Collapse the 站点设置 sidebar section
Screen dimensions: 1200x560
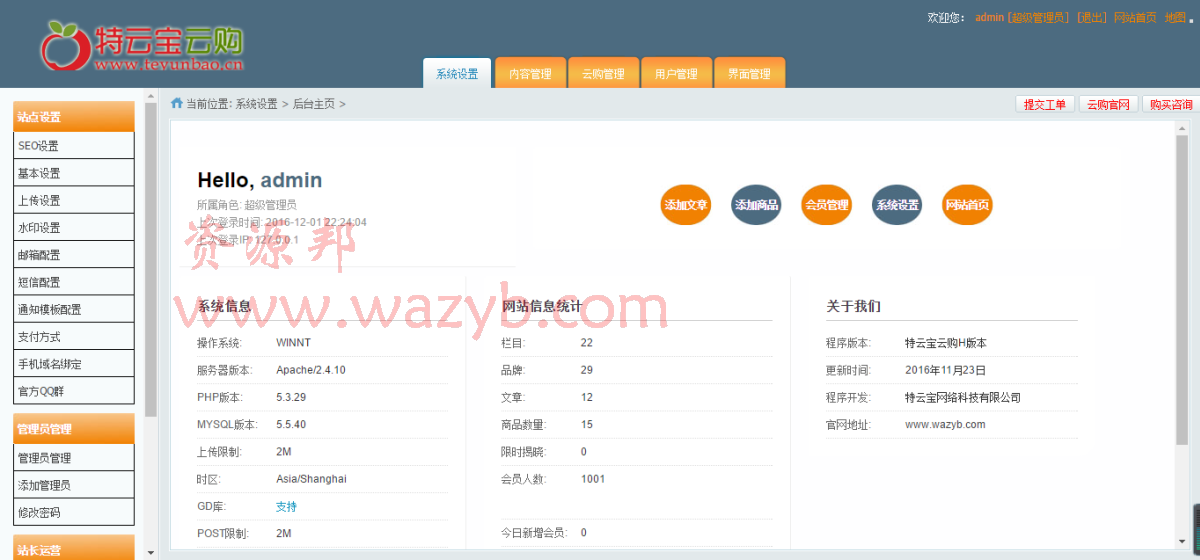74,117
